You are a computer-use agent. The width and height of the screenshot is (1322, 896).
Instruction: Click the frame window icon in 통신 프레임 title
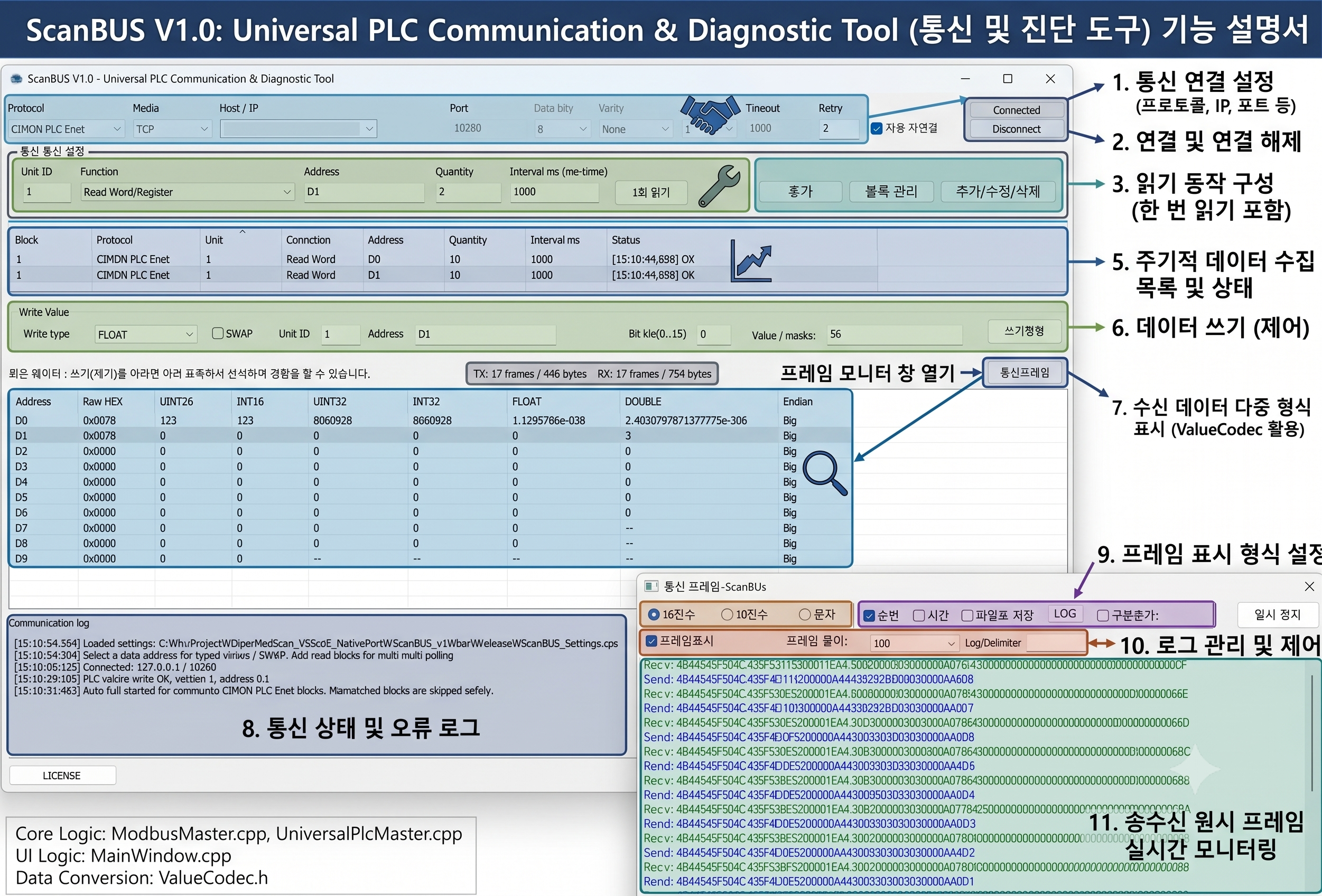(651, 586)
